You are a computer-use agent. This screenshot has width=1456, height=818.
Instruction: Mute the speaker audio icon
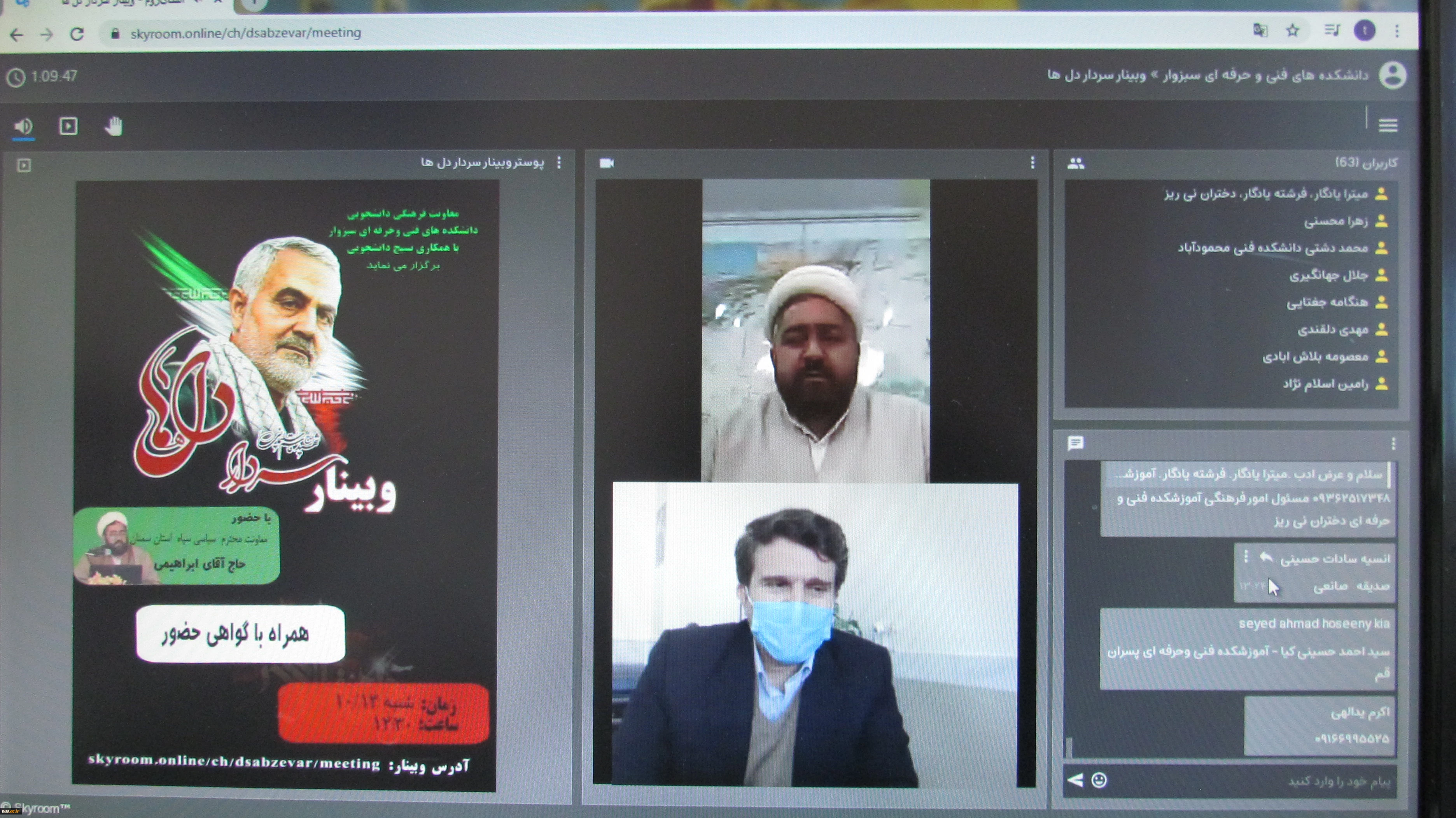point(23,126)
